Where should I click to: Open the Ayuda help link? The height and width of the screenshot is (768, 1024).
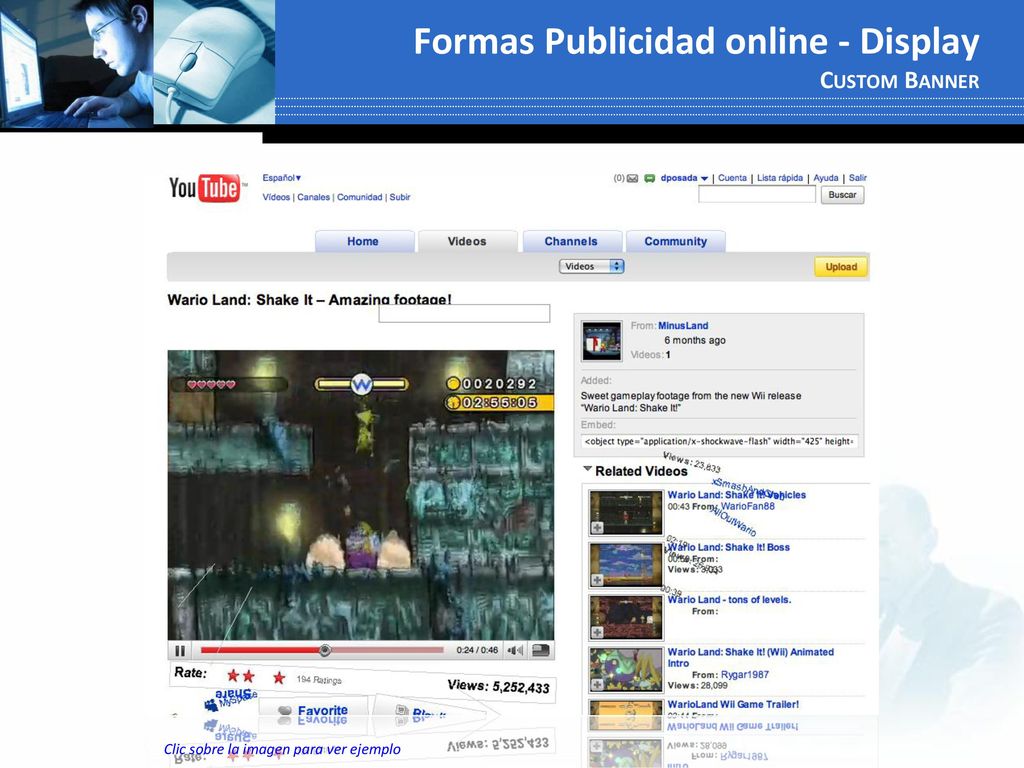pyautogui.click(x=825, y=178)
